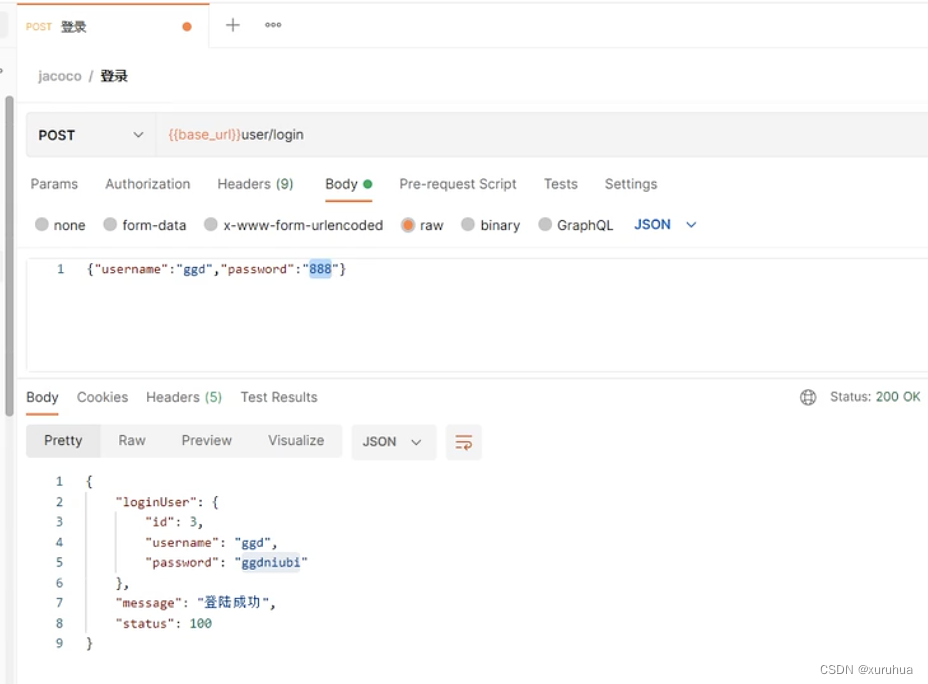Select the Preview response view
The height and width of the screenshot is (684, 928).
pyautogui.click(x=207, y=441)
